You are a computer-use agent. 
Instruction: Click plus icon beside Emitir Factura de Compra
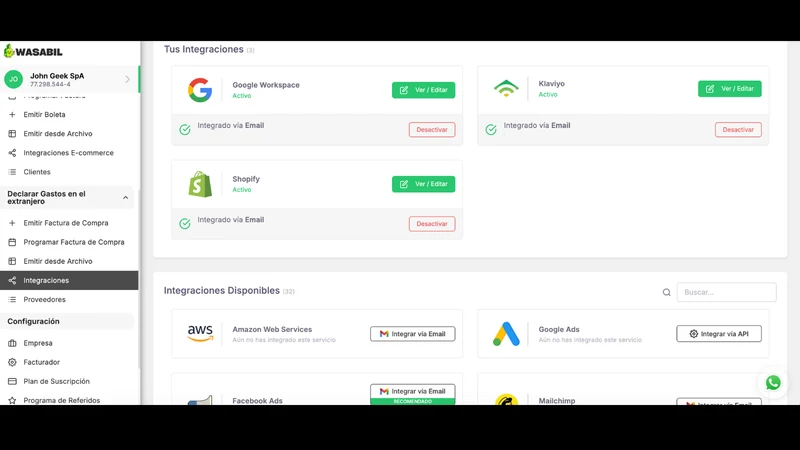pos(12,223)
